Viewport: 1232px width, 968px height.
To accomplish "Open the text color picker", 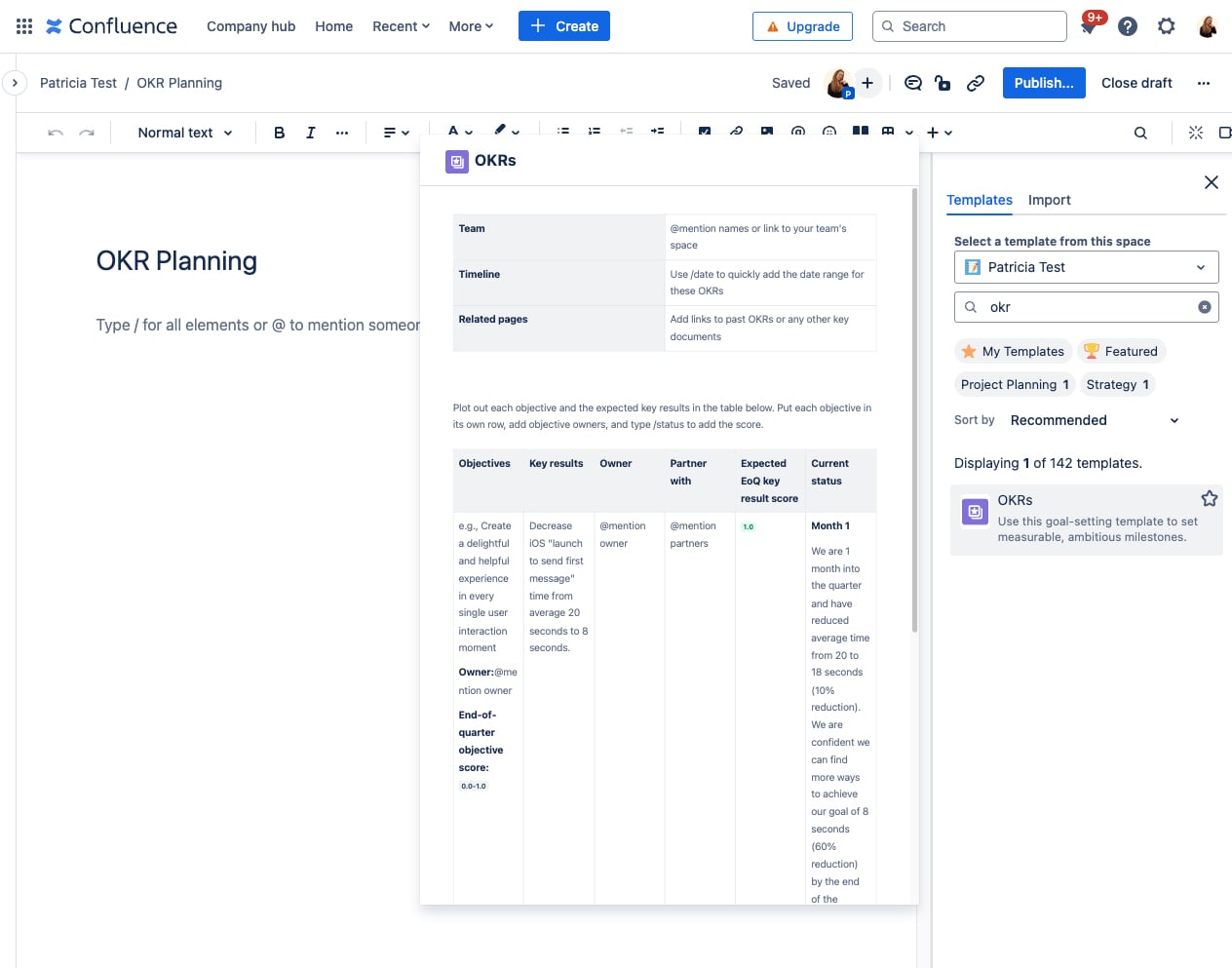I will (x=460, y=132).
